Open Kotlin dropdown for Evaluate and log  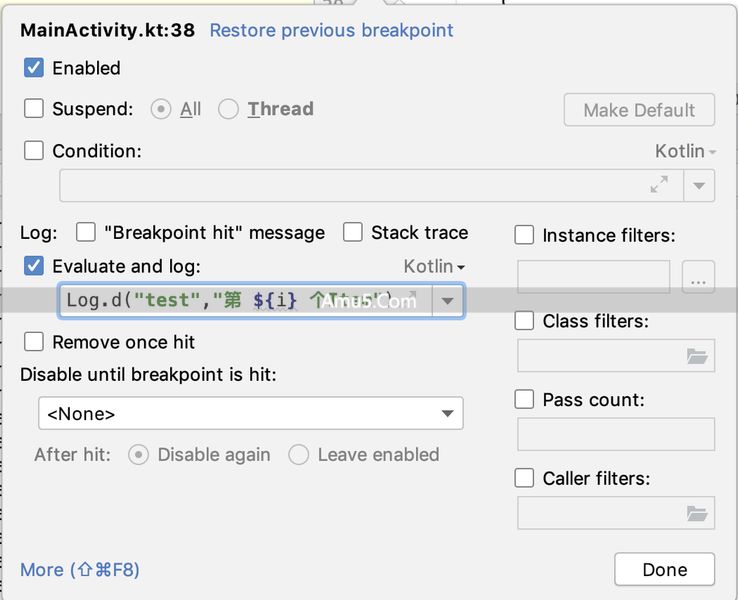pyautogui.click(x=434, y=267)
